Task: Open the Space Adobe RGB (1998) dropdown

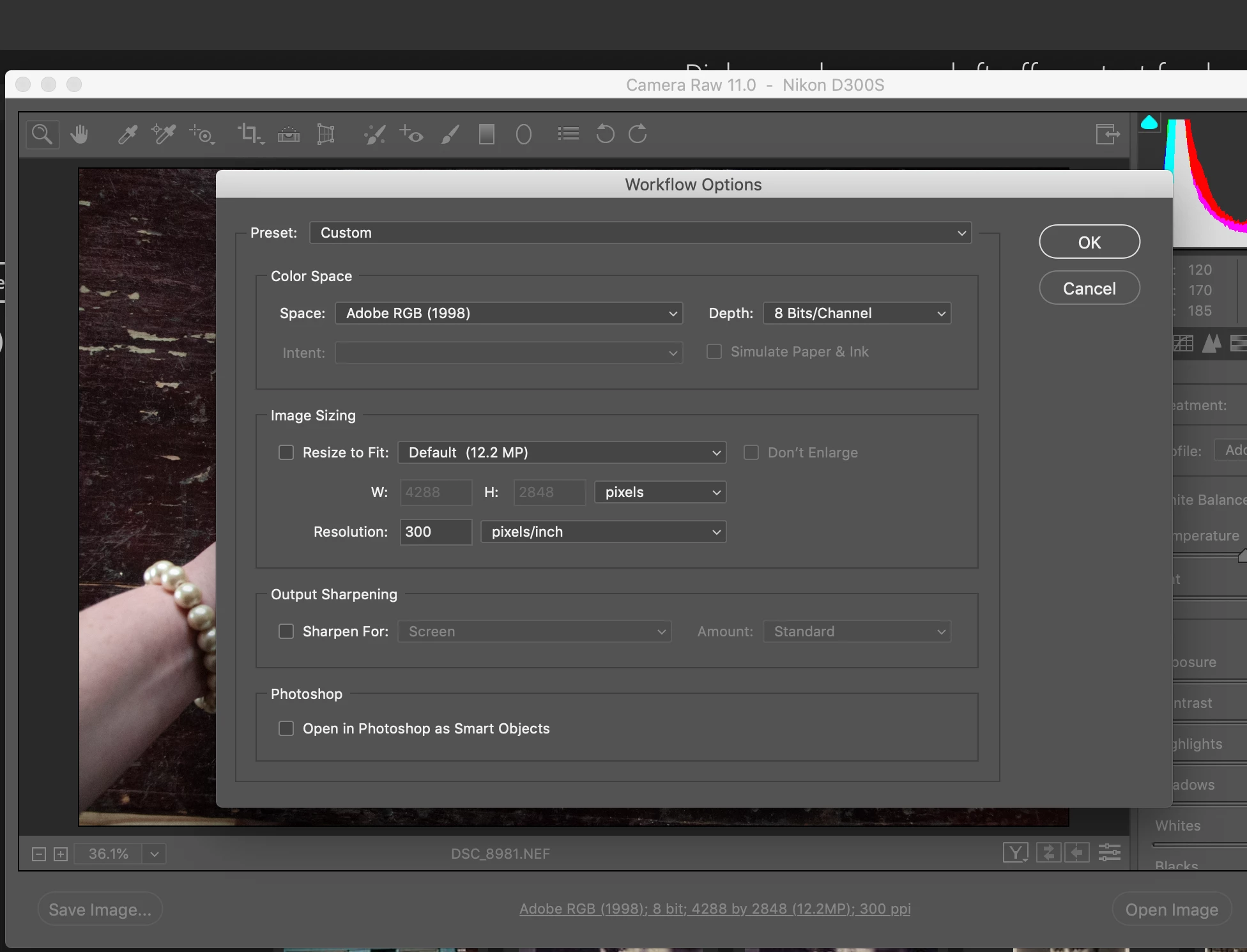Action: 509,313
